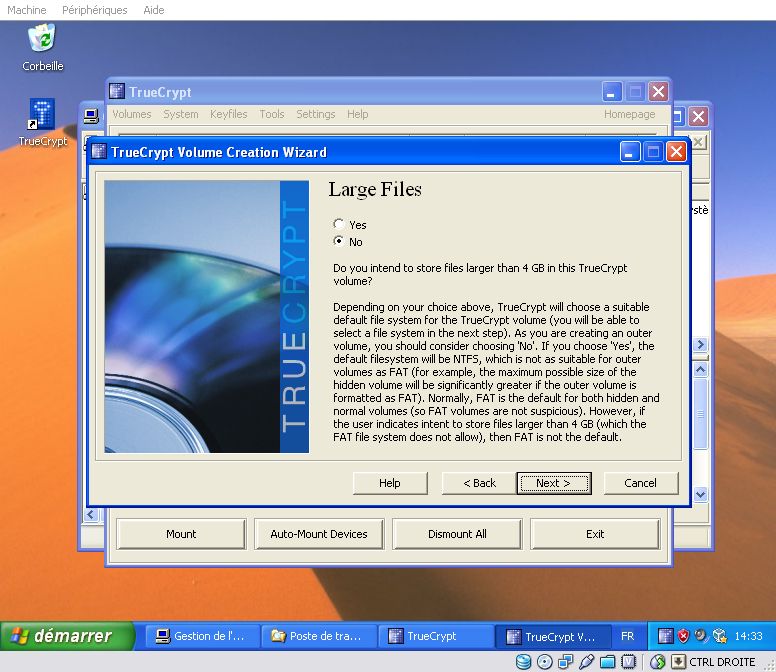
Task: Open wizard Help button
Action: [390, 483]
